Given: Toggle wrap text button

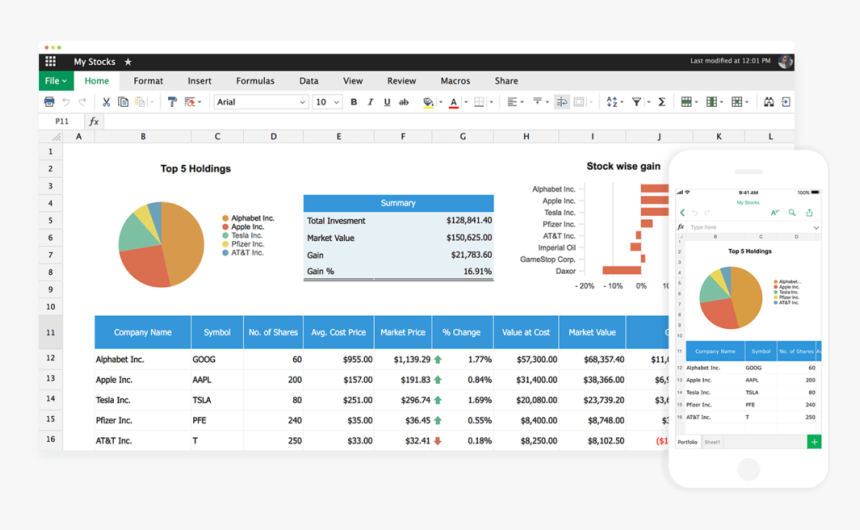Looking at the screenshot, I should [562, 102].
